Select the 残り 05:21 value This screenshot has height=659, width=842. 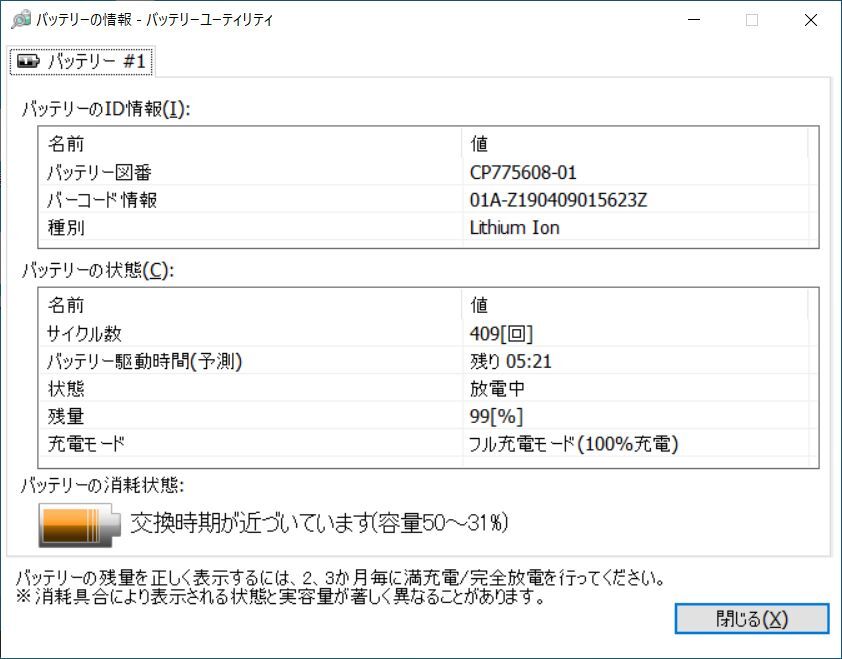511,361
